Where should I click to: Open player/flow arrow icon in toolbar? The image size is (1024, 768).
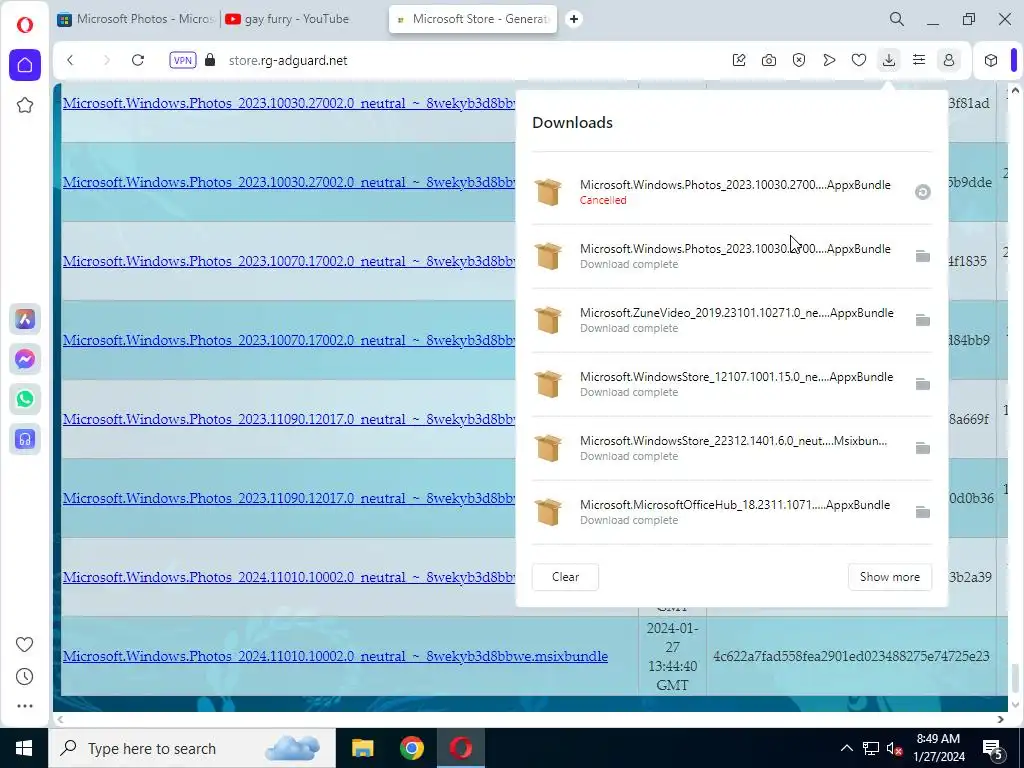[829, 60]
